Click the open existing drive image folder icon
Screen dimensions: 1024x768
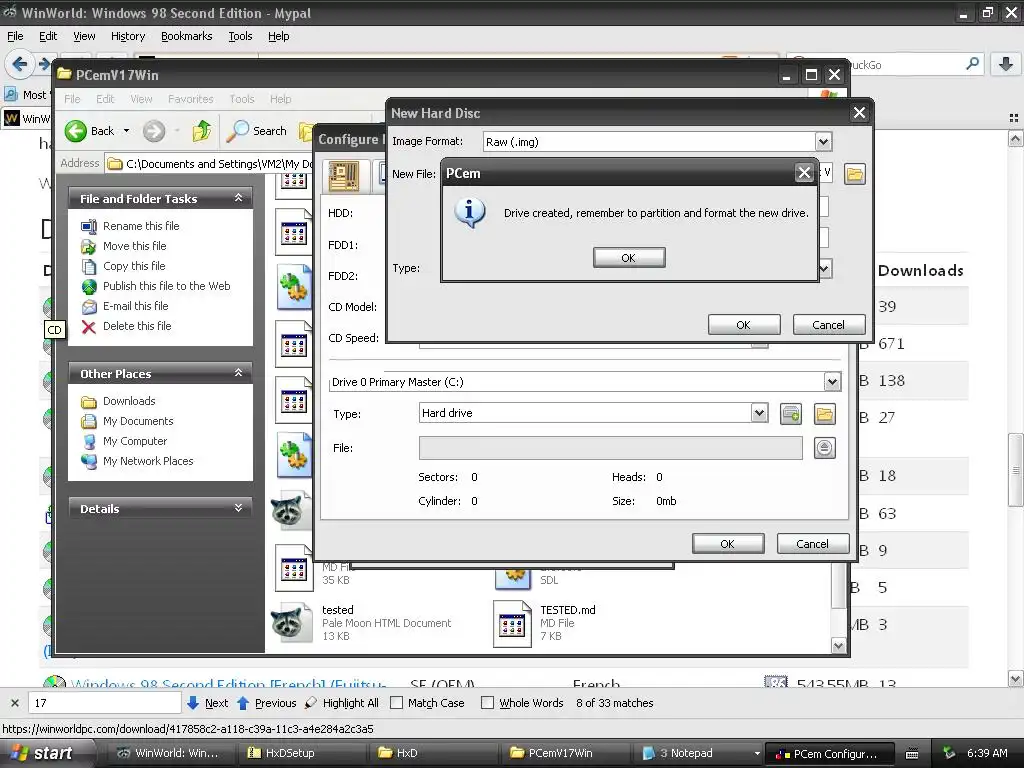[825, 414]
